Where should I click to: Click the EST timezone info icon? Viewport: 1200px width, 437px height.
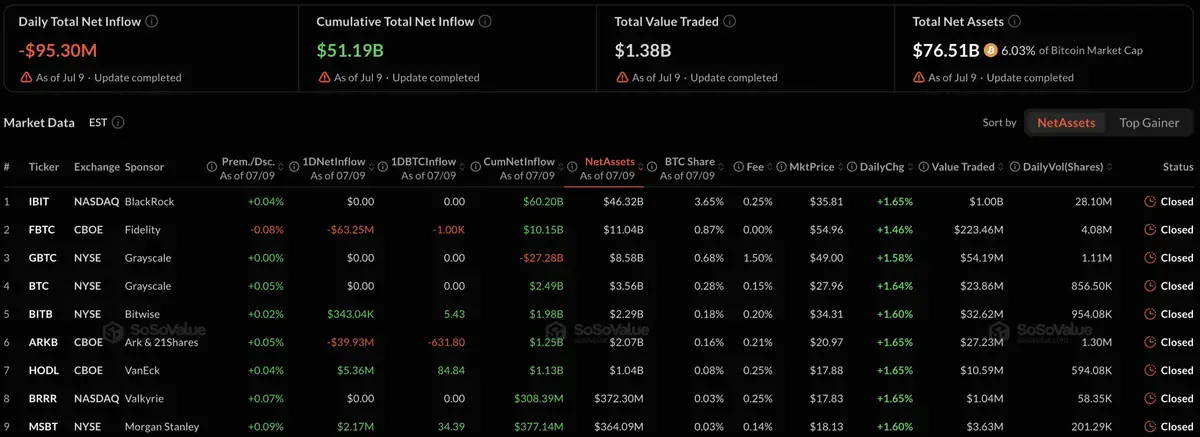coord(118,123)
